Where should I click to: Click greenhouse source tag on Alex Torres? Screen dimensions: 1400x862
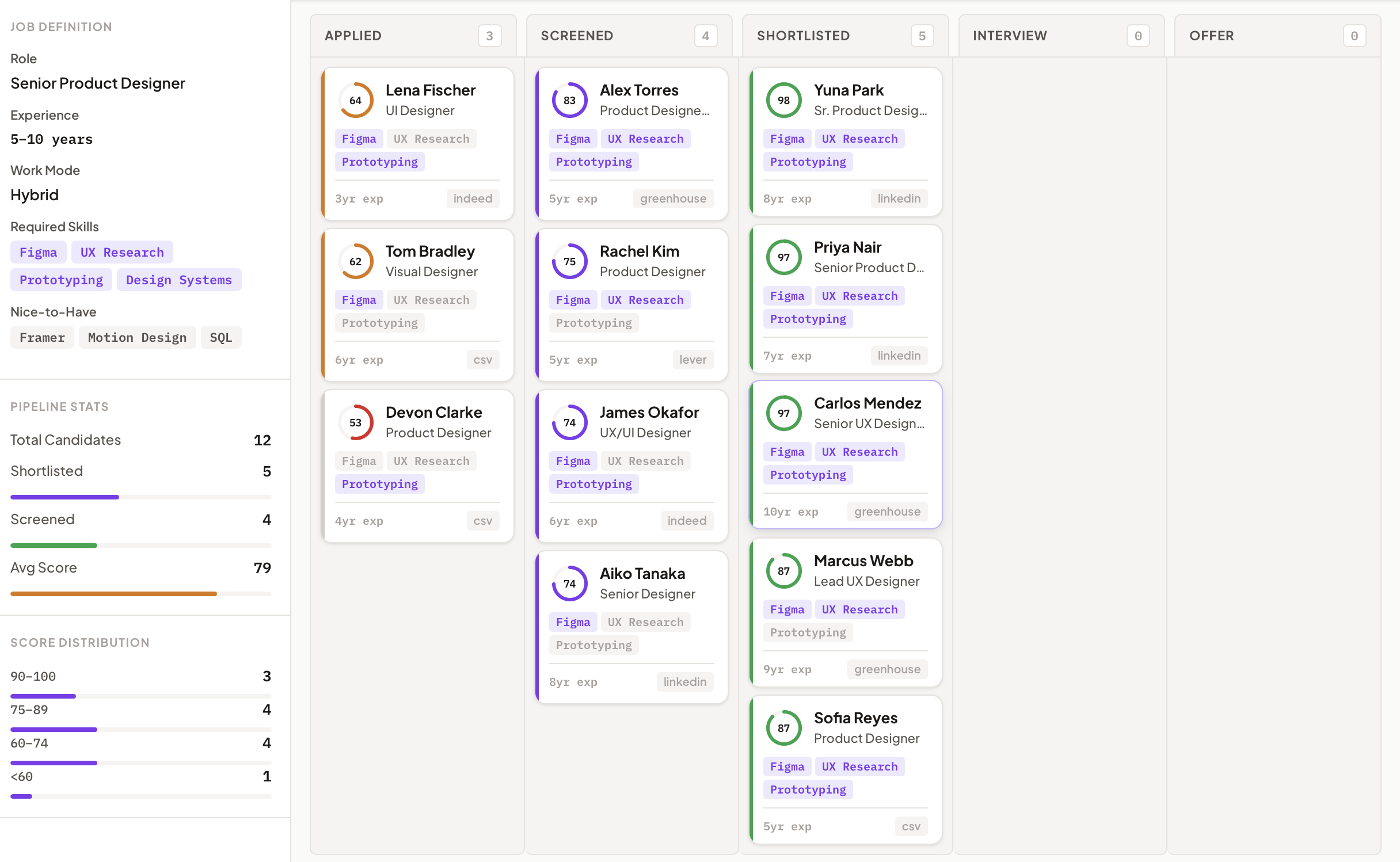click(672, 199)
